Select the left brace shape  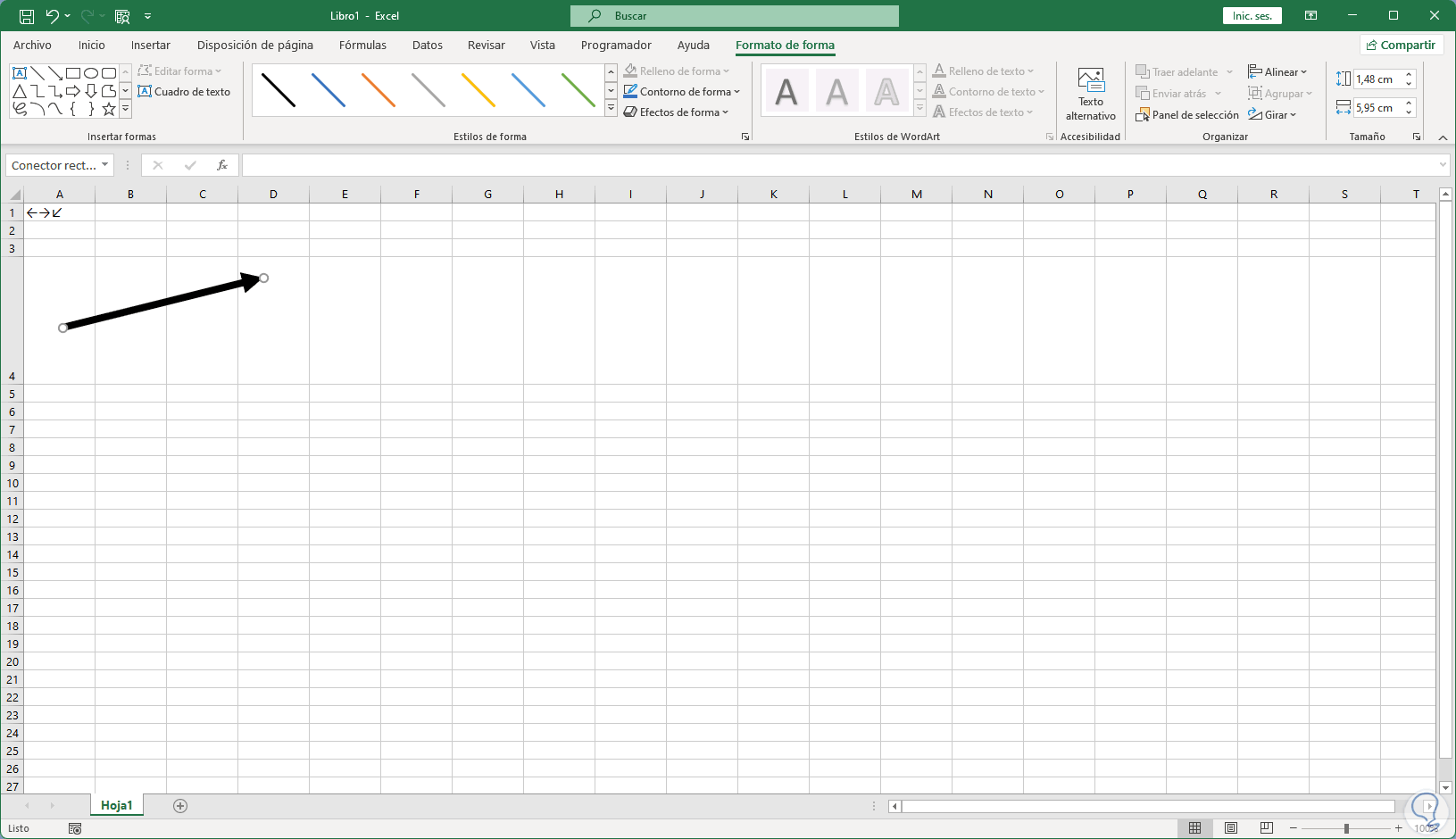(73, 109)
